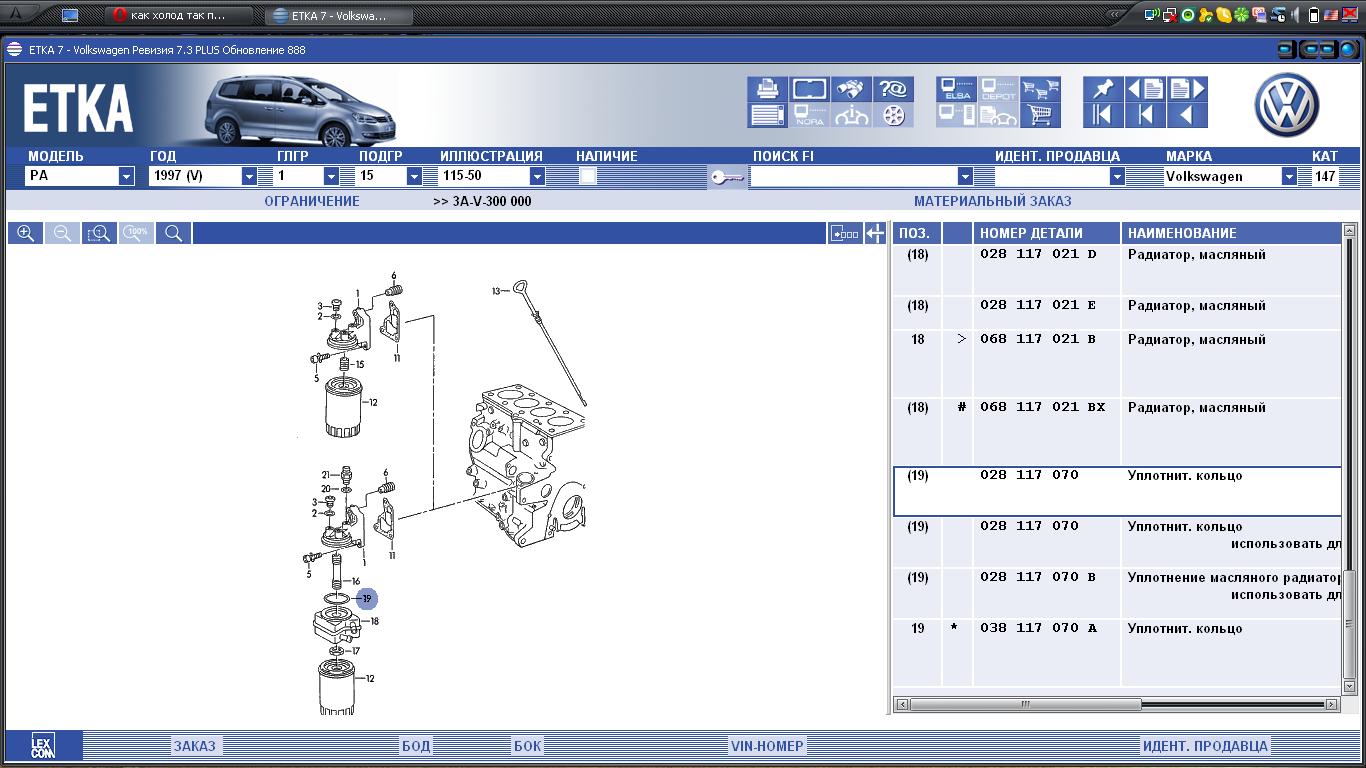Screen dimensions: 1366x768
Task: Click the single shopping cart icon
Action: pos(1041,115)
